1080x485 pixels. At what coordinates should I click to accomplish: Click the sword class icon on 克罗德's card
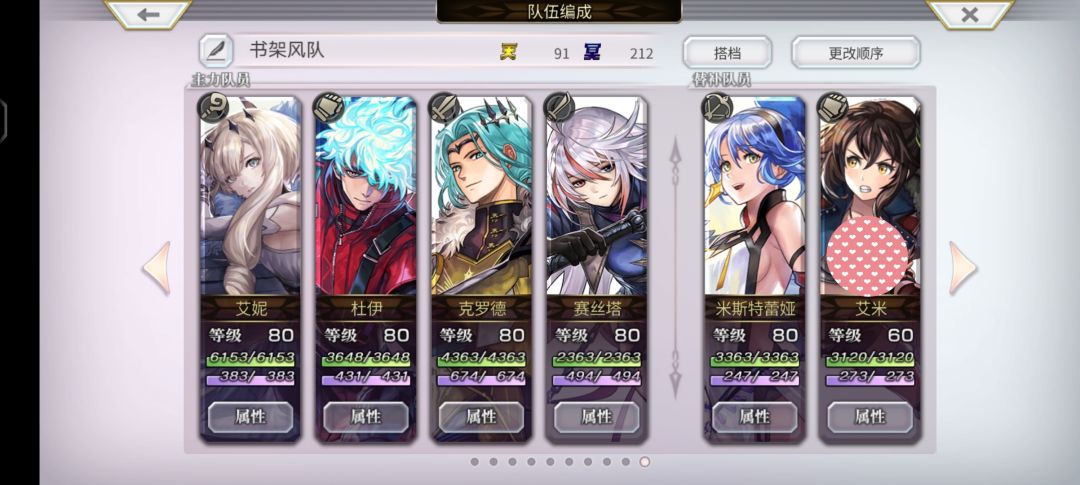click(444, 108)
